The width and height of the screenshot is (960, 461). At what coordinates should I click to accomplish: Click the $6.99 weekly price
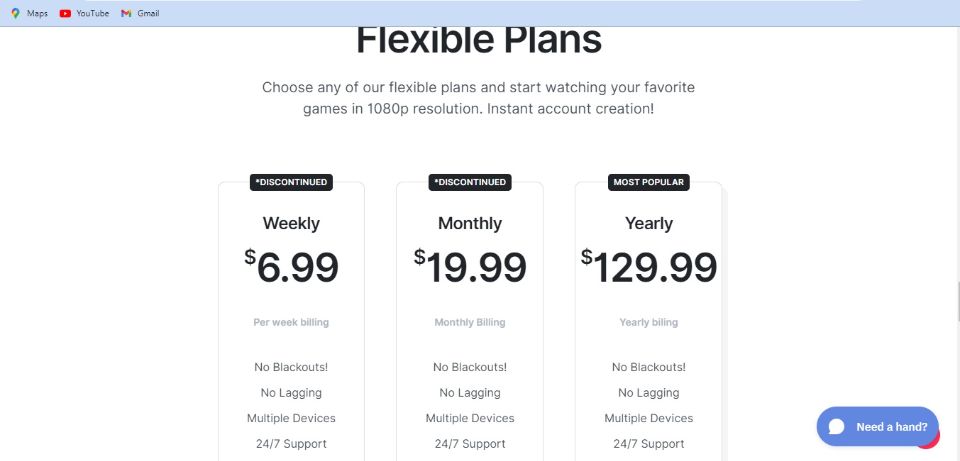pyautogui.click(x=291, y=267)
